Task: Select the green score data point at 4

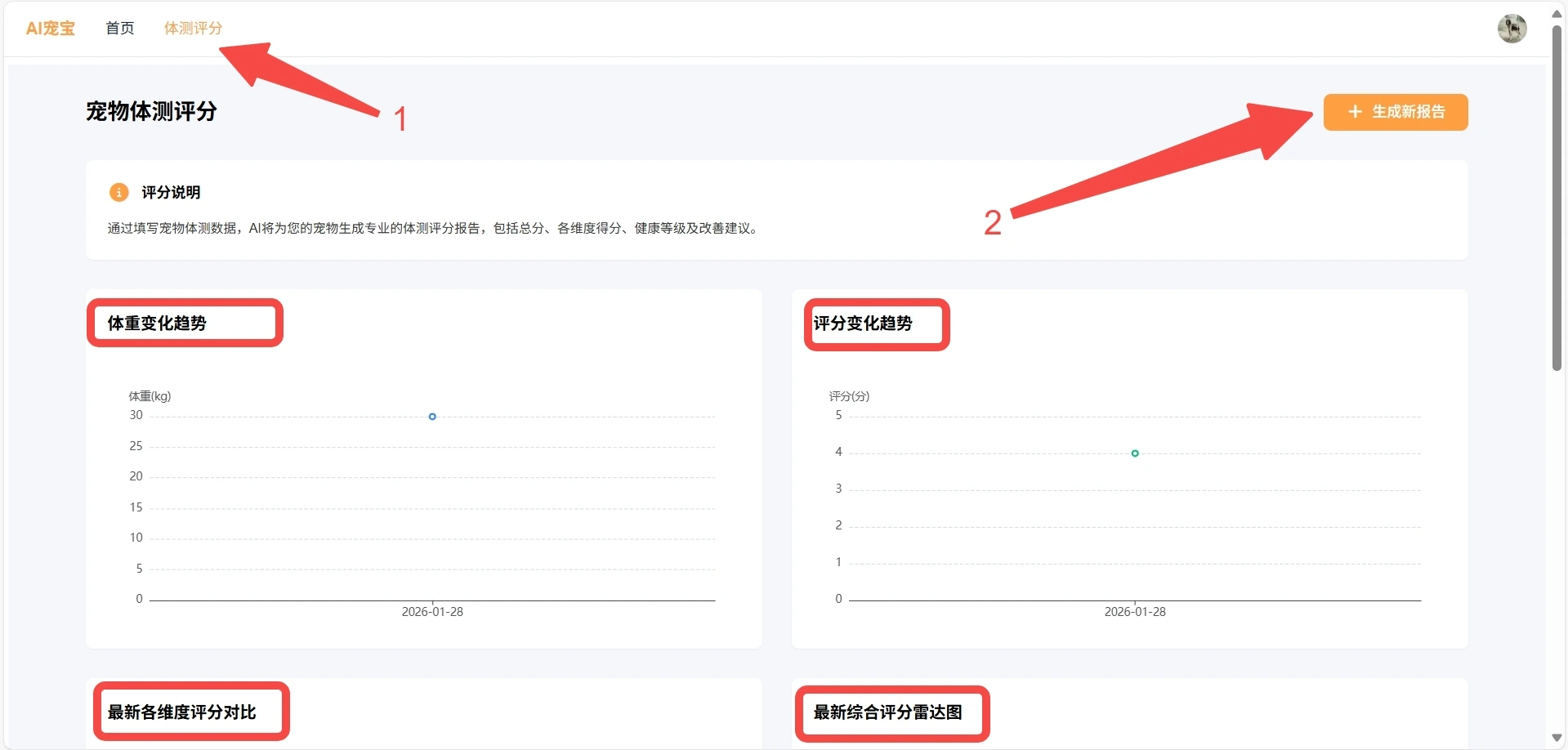Action: 1134,453
